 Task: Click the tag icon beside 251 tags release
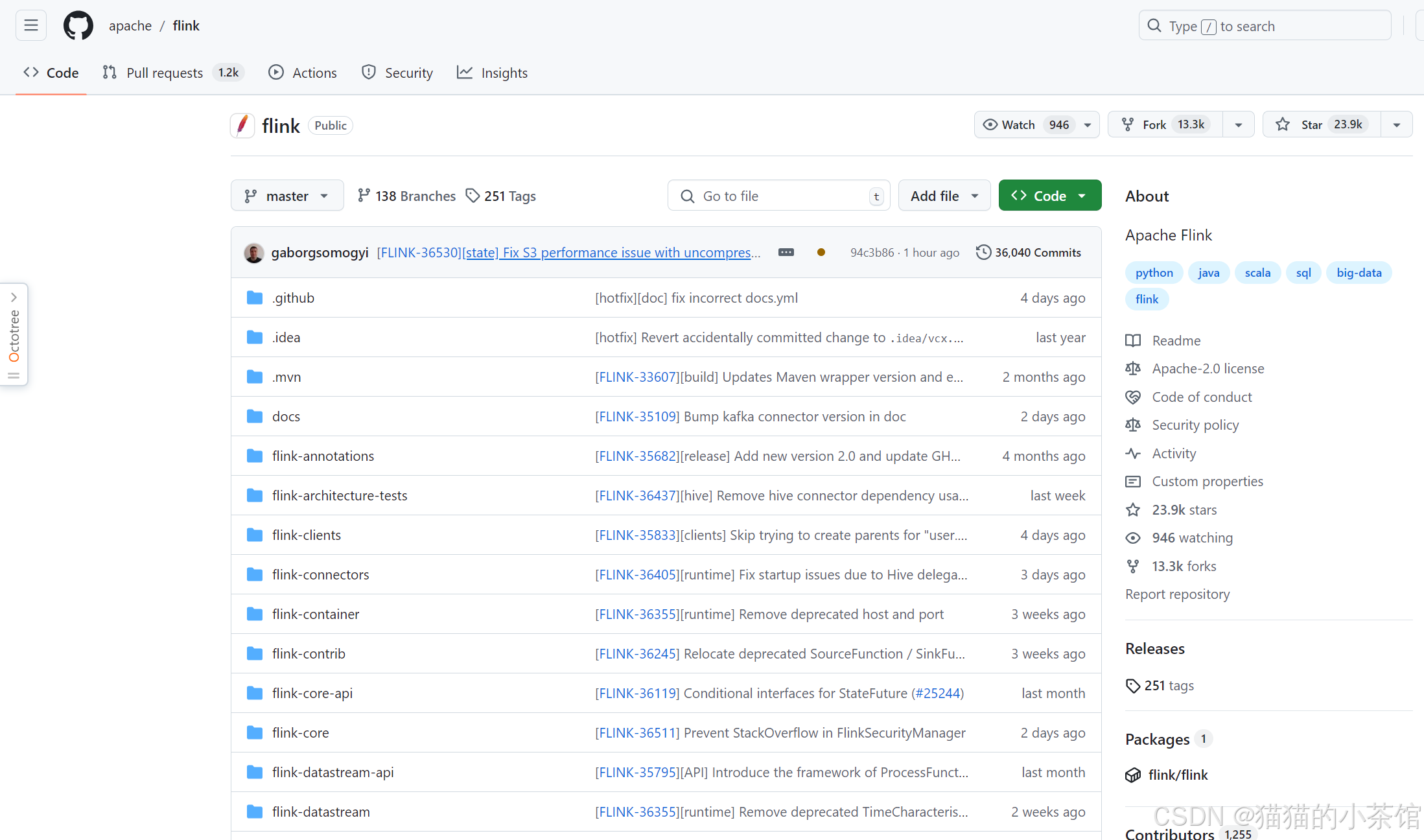coord(1133,686)
